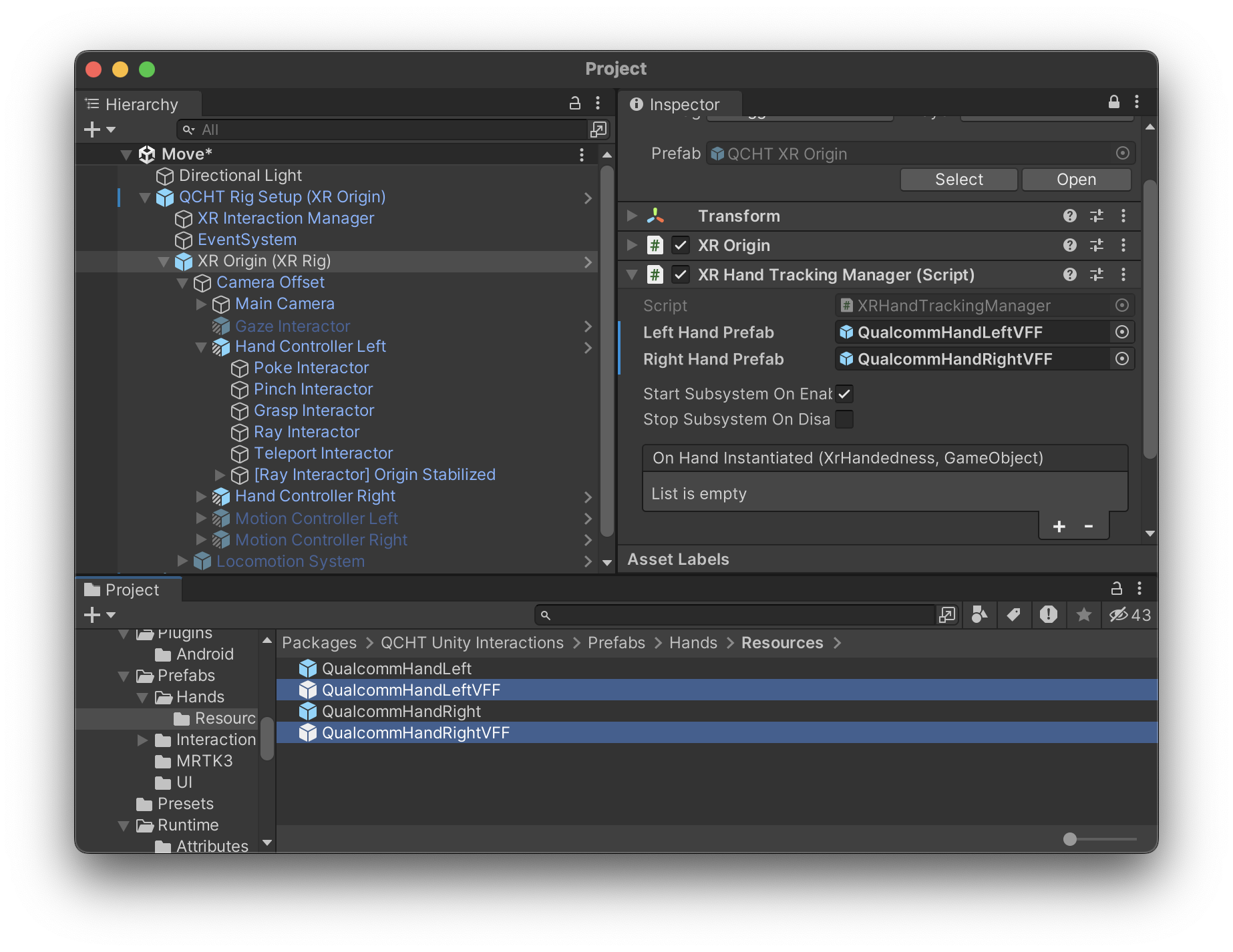Image resolution: width=1233 pixels, height=952 pixels.
Task: Open Hierarchy panel kebab menu
Action: coord(598,103)
